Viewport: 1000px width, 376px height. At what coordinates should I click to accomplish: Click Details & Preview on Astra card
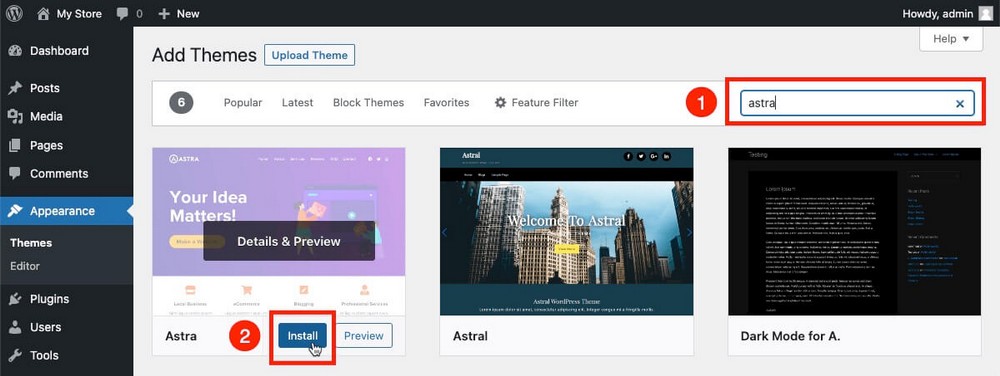[289, 241]
